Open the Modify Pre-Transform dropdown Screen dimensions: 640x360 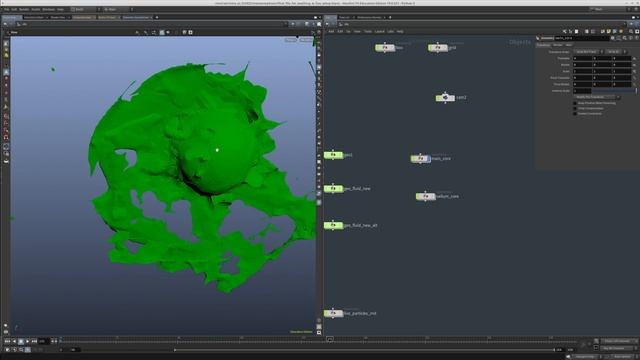click(x=597, y=97)
